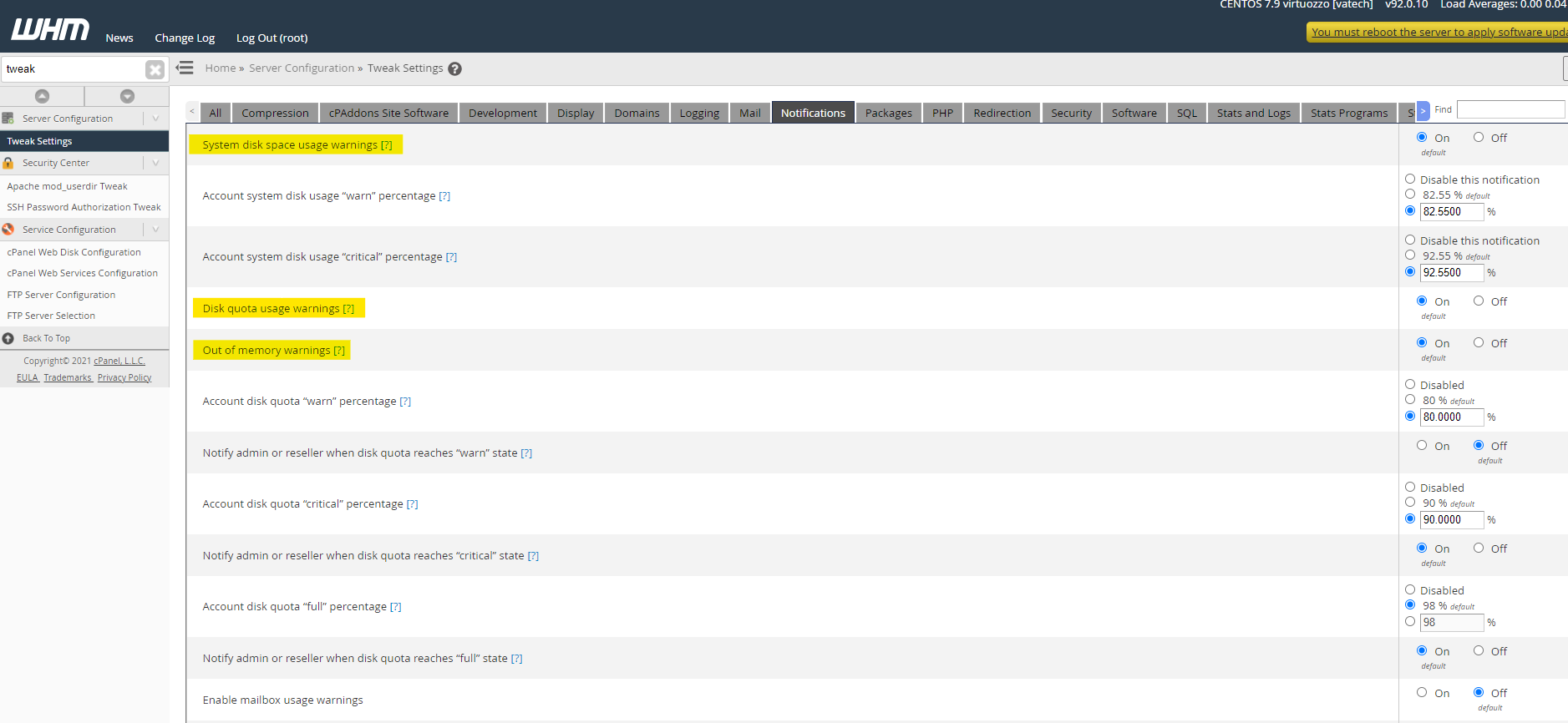Click Server Configuration section icon
The image size is (1568, 723).
pyautogui.click(x=8, y=119)
